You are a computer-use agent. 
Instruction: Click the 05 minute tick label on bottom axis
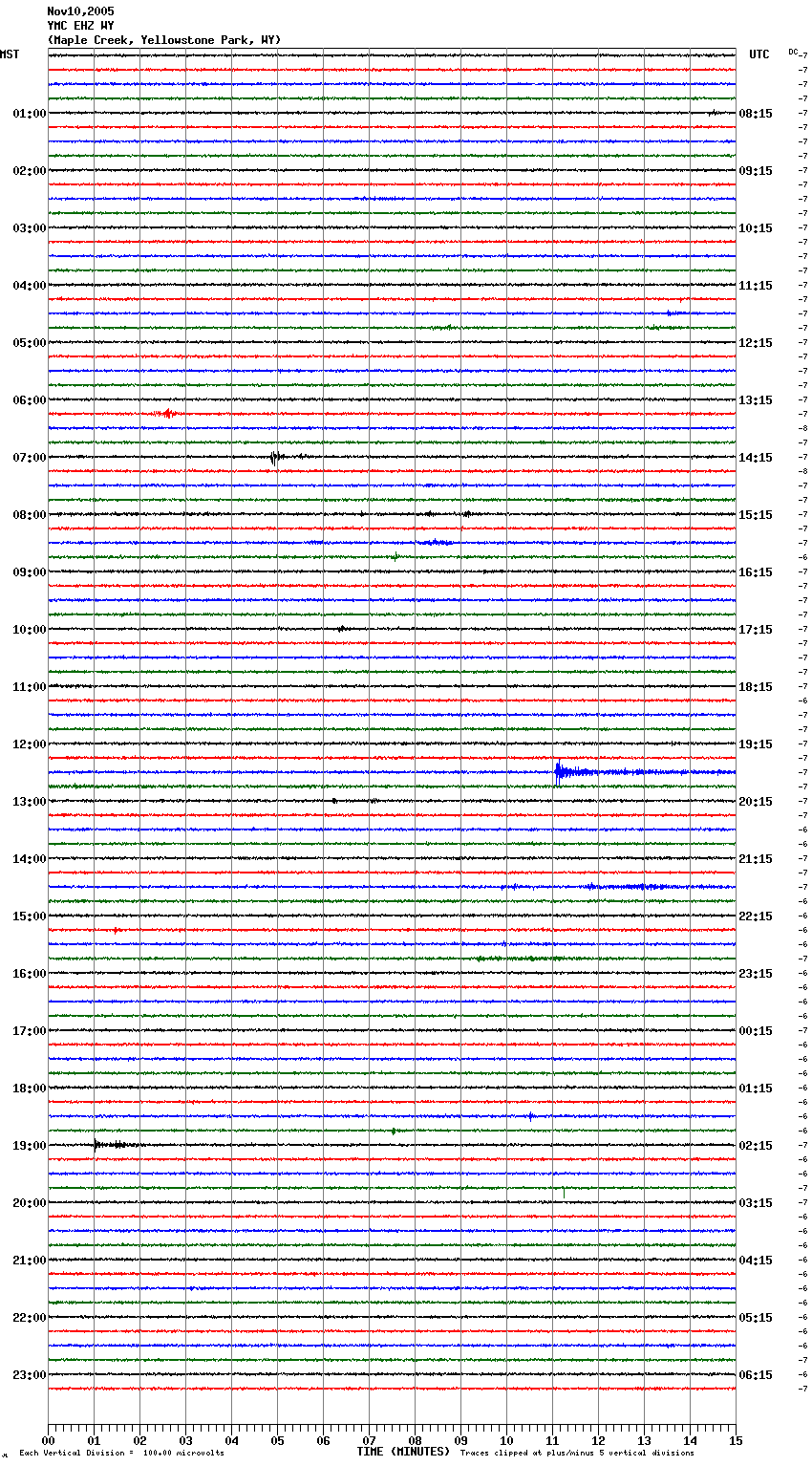point(277,1440)
